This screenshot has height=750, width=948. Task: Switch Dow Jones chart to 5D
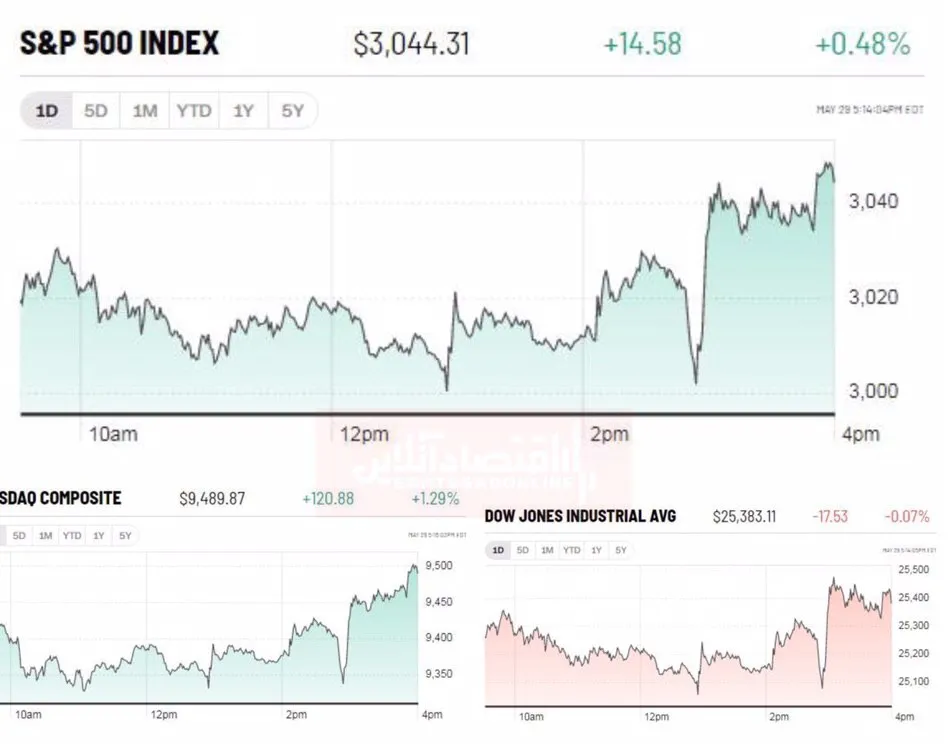pos(522,550)
